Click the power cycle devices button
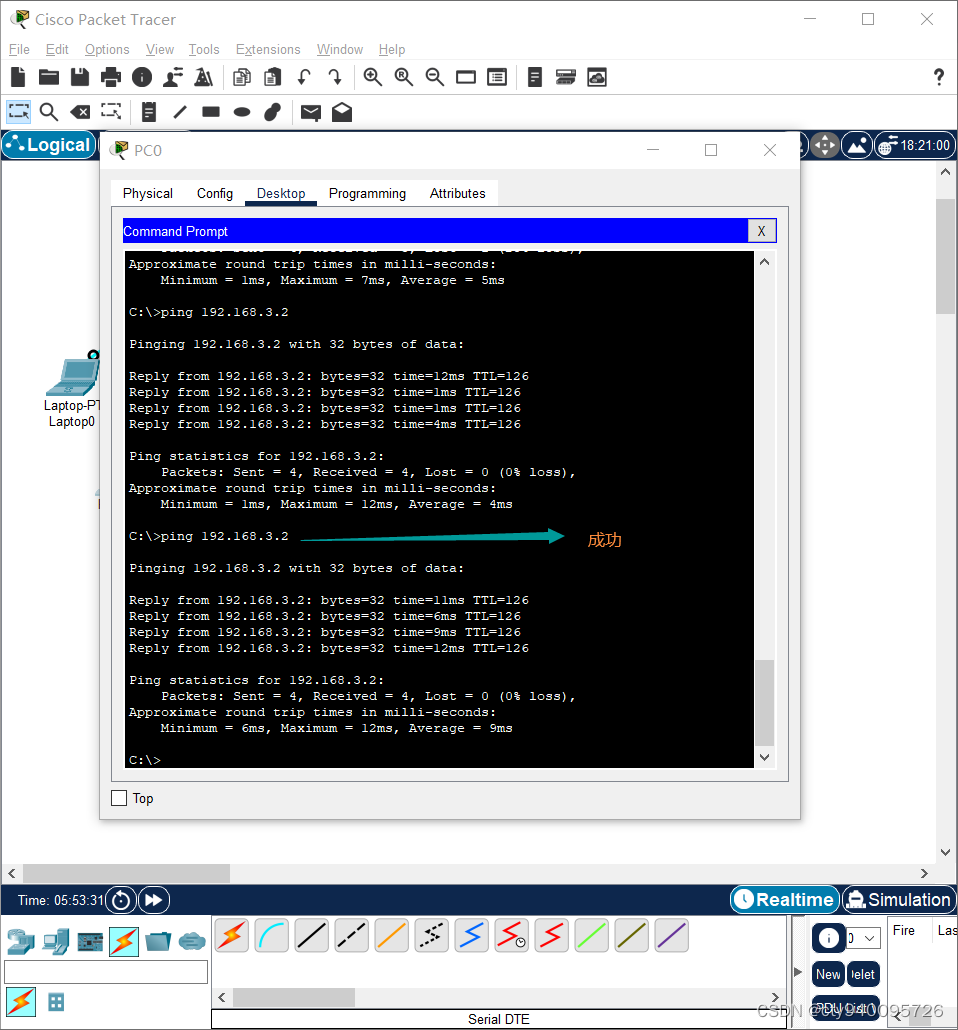This screenshot has height=1030, width=958. [121, 900]
